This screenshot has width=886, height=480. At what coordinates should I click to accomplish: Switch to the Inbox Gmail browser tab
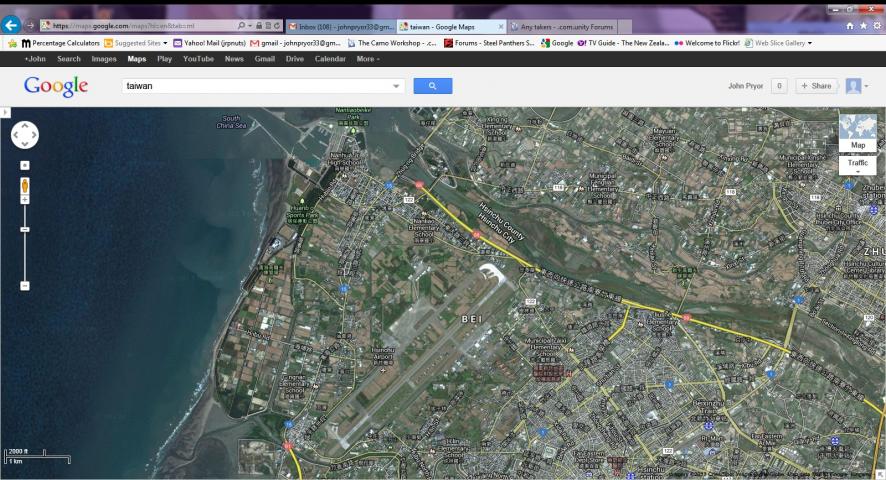[340, 26]
